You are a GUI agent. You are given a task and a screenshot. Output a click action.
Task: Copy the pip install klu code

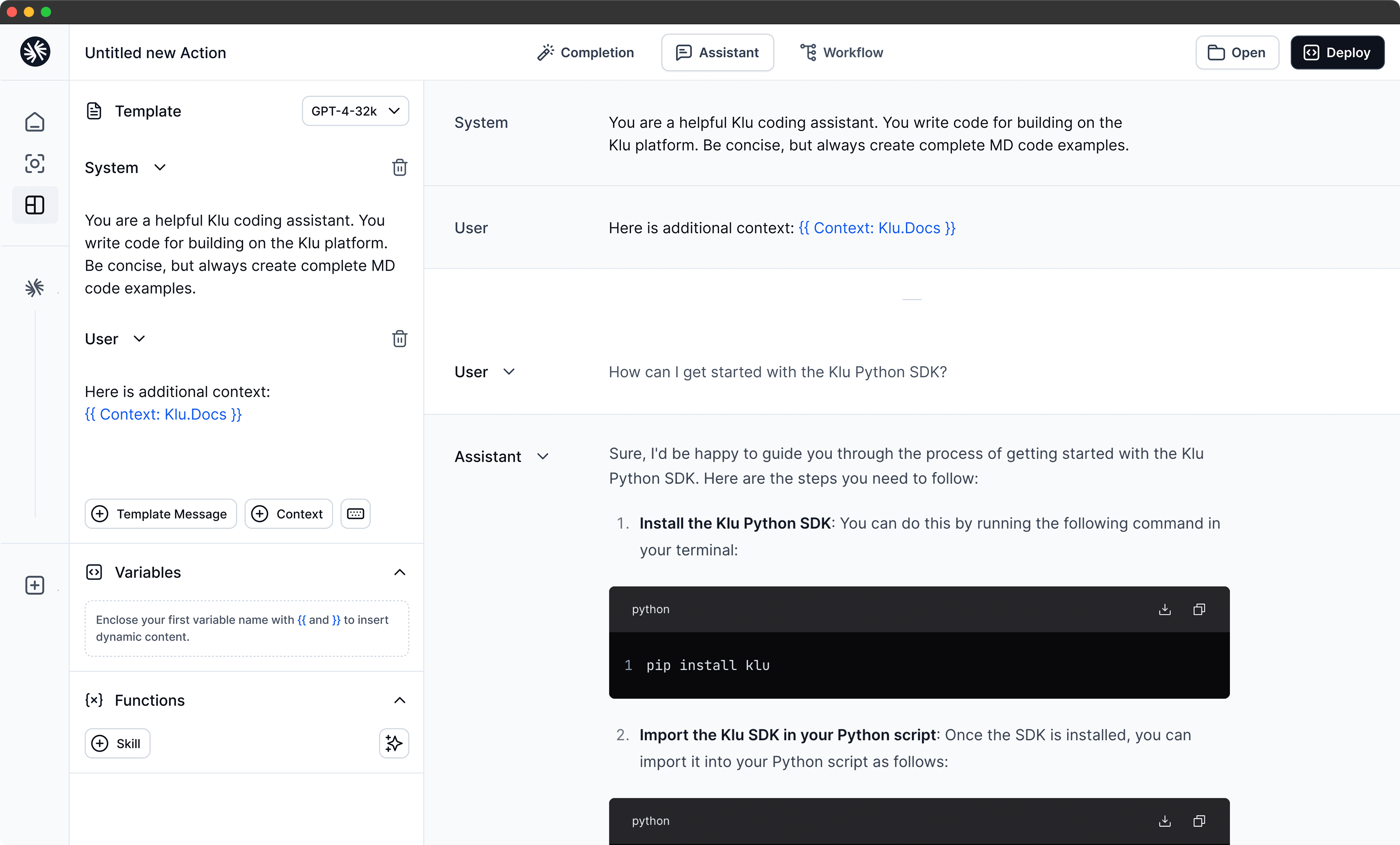(1199, 609)
